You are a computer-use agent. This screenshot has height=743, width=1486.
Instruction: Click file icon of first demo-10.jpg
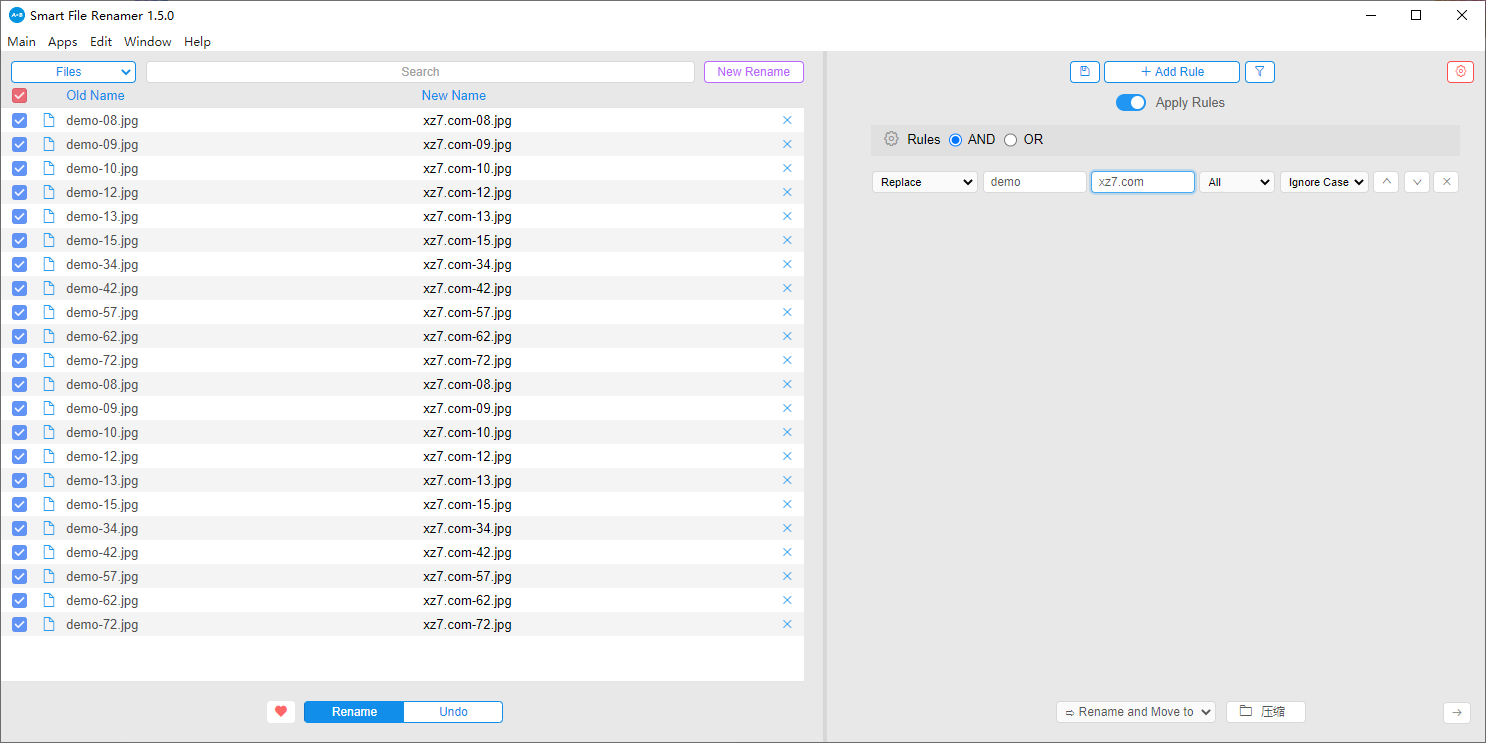(48, 168)
